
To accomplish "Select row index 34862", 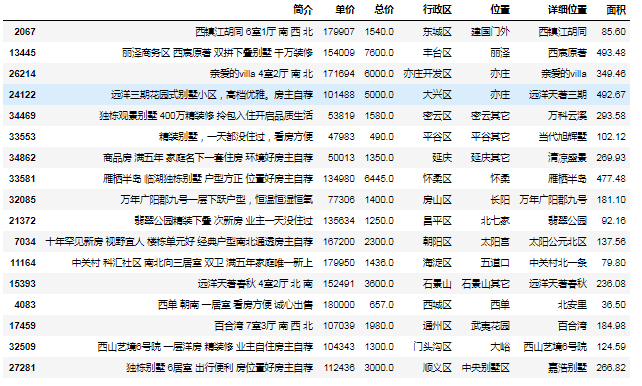I will point(22,158).
